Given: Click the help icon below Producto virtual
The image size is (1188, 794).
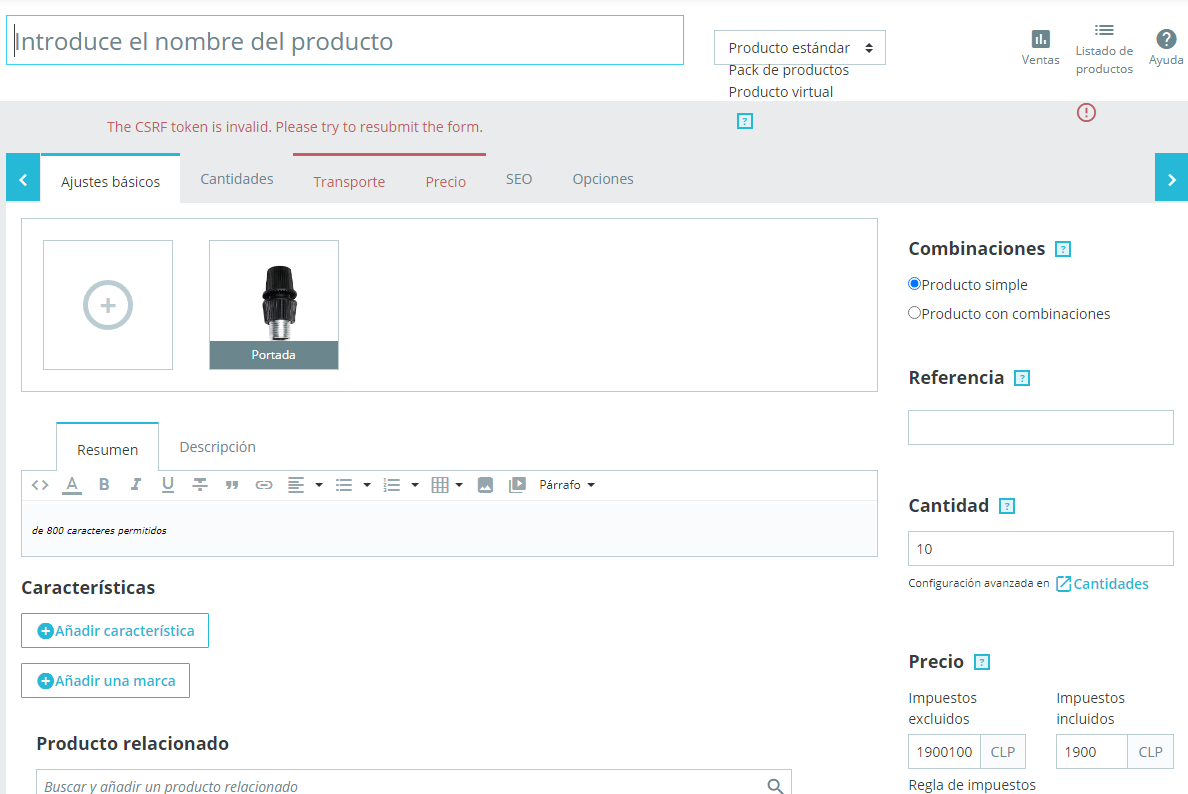Looking at the screenshot, I should tap(745, 121).
